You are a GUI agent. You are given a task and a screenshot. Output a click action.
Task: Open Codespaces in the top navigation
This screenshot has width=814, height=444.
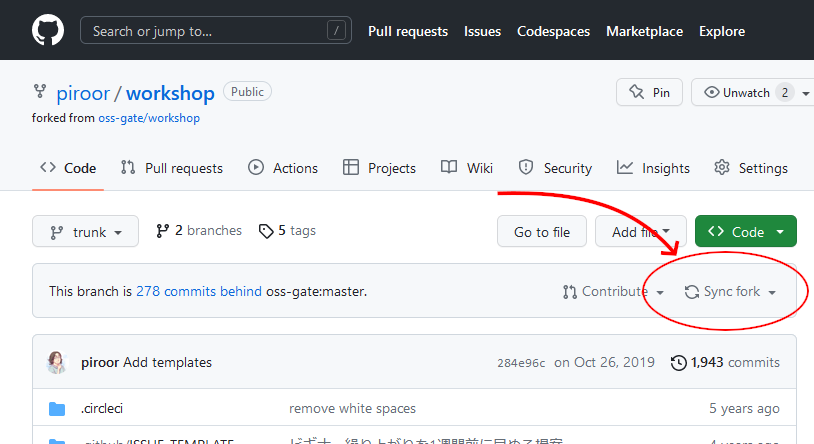click(x=553, y=31)
